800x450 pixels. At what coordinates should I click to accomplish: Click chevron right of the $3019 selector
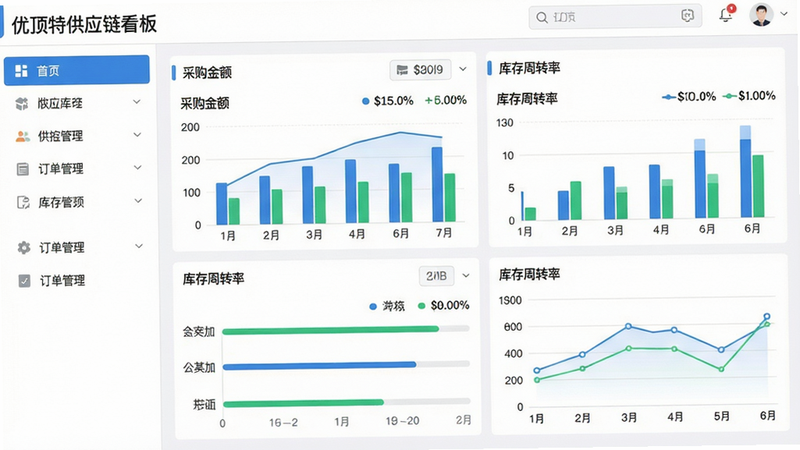pyautogui.click(x=463, y=69)
